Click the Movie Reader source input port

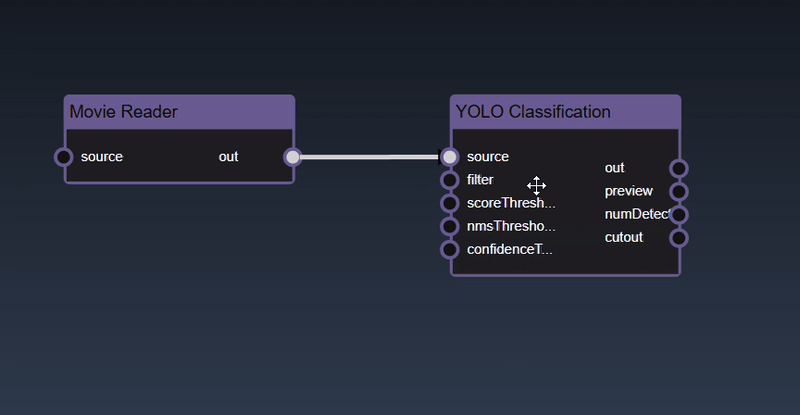64,157
